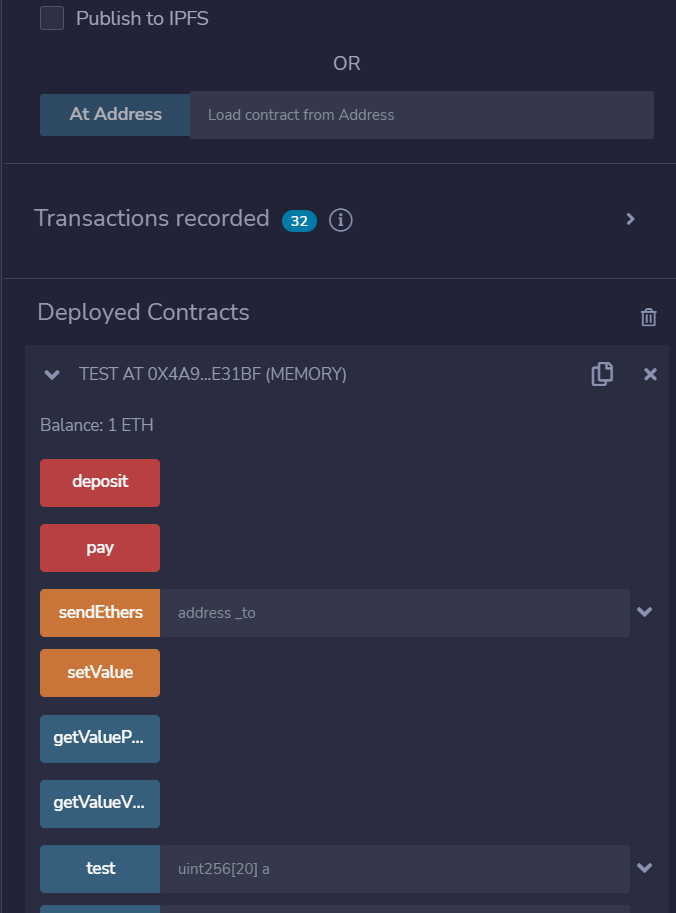The height and width of the screenshot is (913, 676).
Task: Collapse the TEST contract instance
Action: (x=52, y=374)
